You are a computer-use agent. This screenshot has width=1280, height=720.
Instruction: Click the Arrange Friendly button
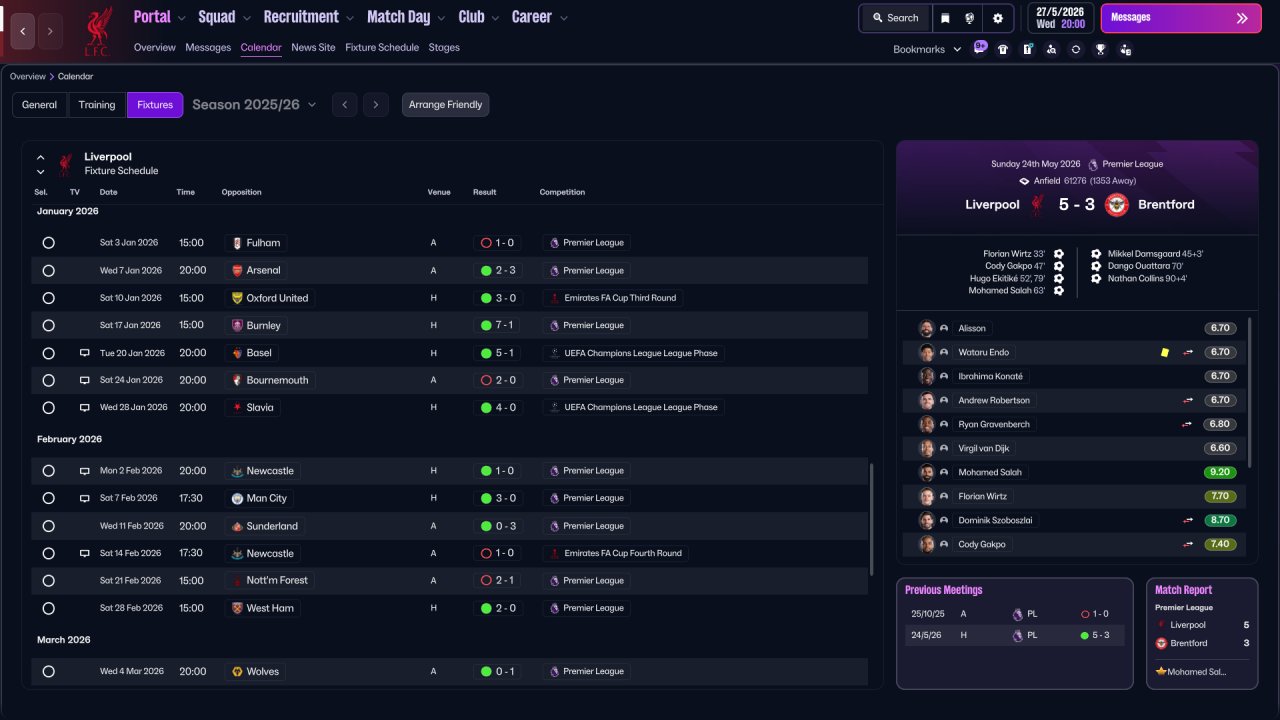click(445, 105)
